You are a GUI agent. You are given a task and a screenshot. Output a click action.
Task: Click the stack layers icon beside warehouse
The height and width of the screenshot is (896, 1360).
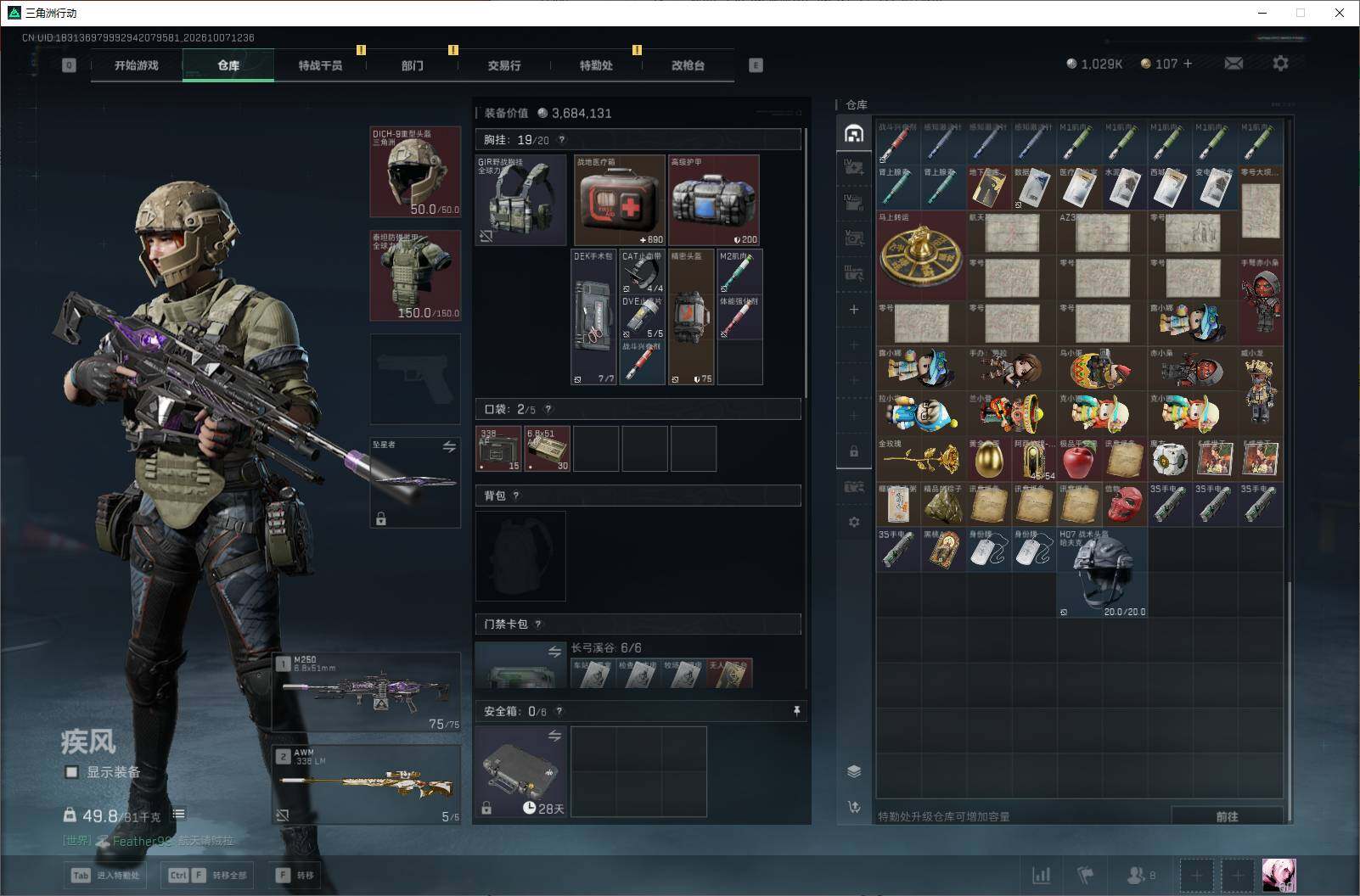[854, 770]
